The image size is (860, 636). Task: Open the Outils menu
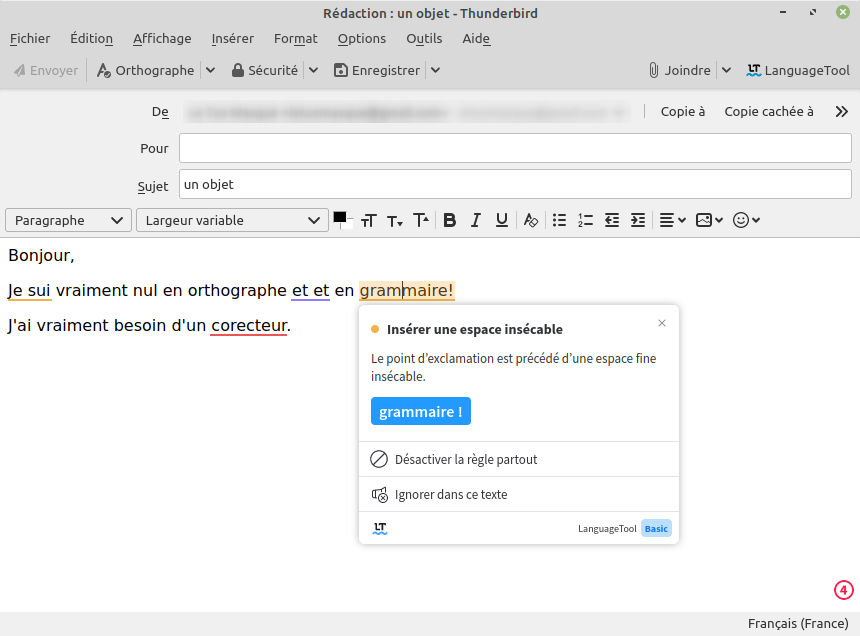point(424,38)
